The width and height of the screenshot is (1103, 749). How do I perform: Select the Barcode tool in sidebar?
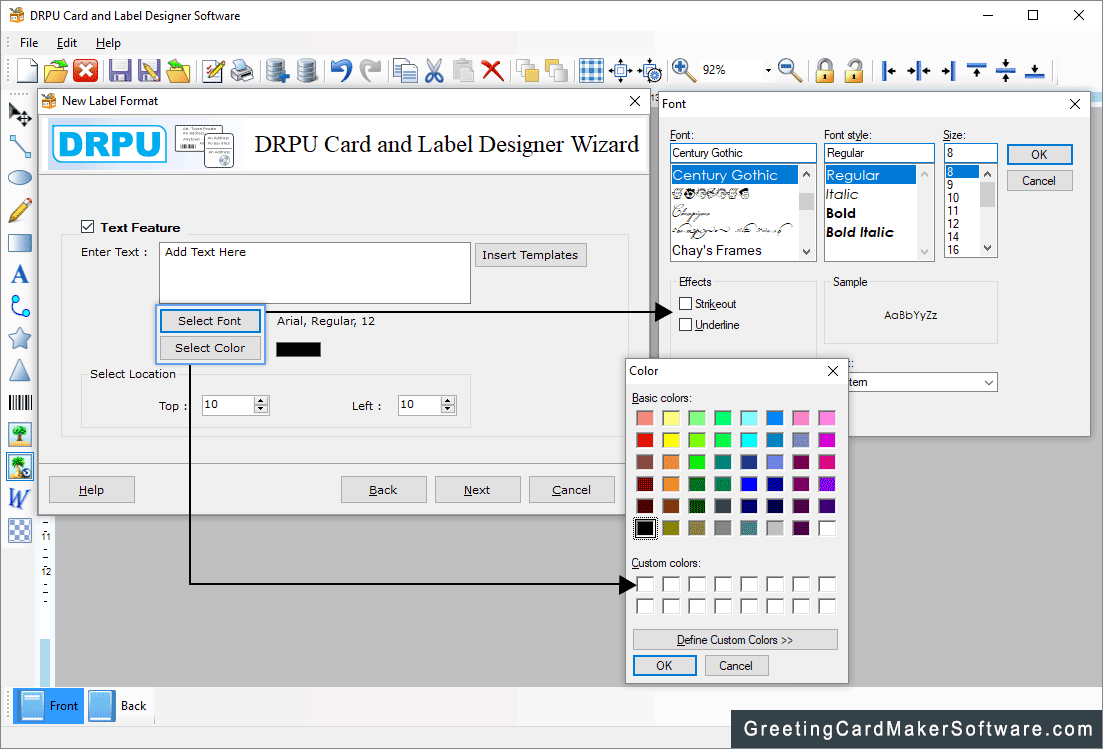[20, 402]
